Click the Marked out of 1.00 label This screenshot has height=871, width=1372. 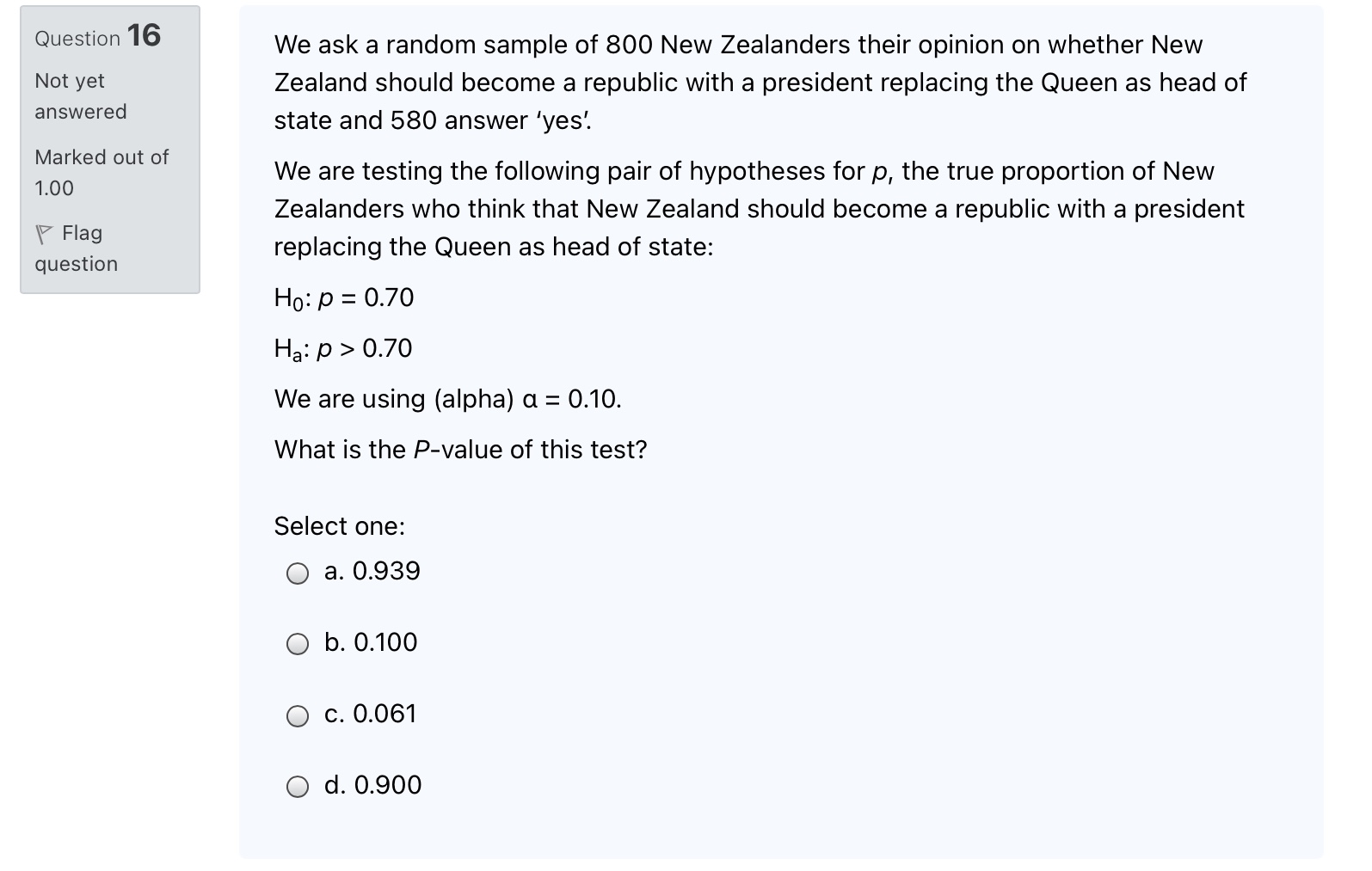coord(101,172)
